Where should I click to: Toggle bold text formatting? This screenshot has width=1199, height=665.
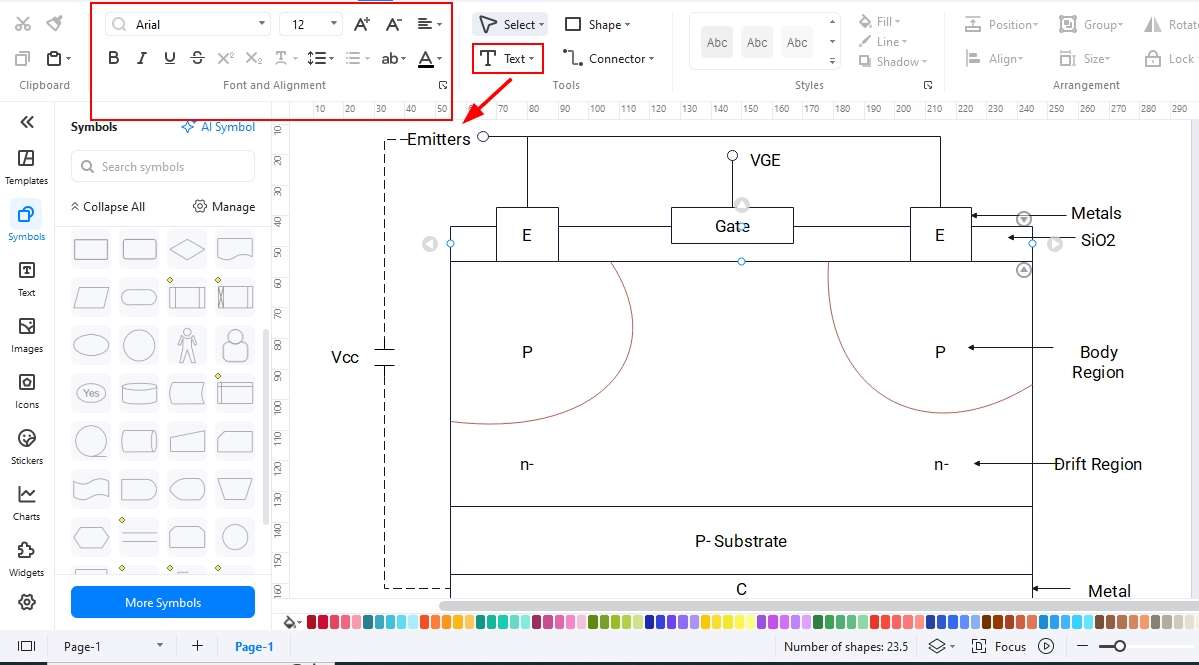coord(113,58)
